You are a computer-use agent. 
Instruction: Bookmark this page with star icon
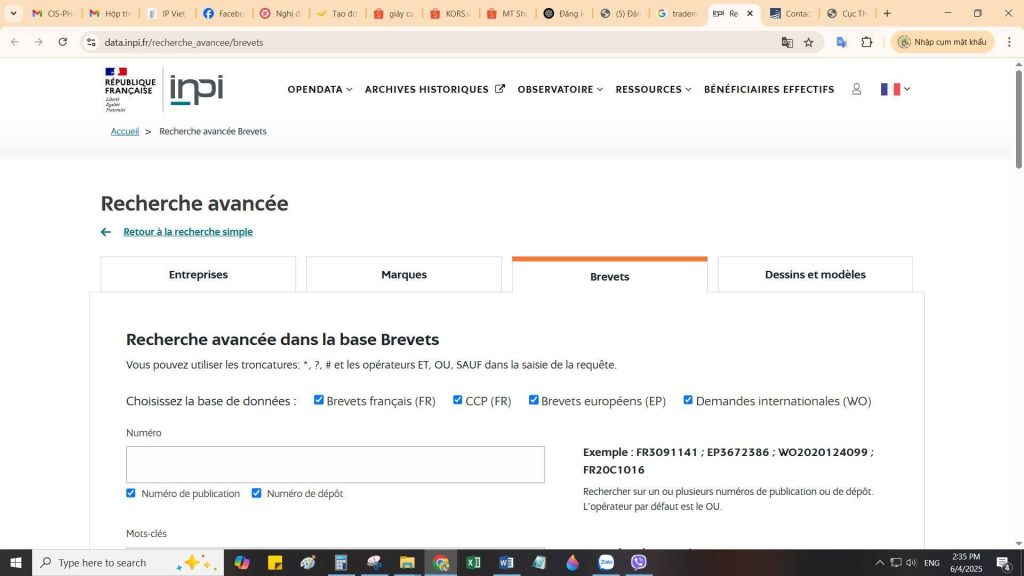(x=808, y=42)
